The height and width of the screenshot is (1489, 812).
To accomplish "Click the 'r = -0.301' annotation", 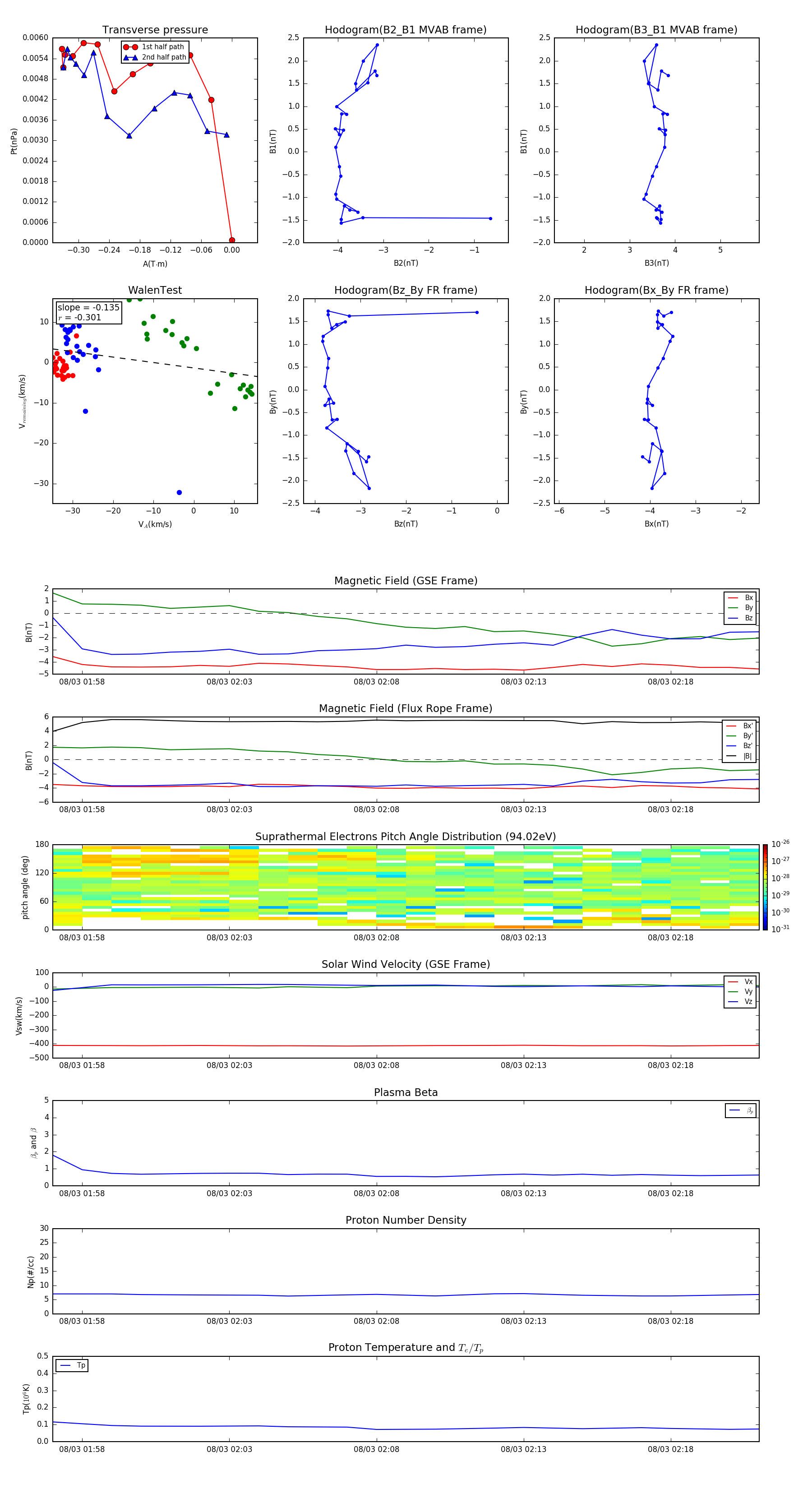I will pyautogui.click(x=80, y=317).
